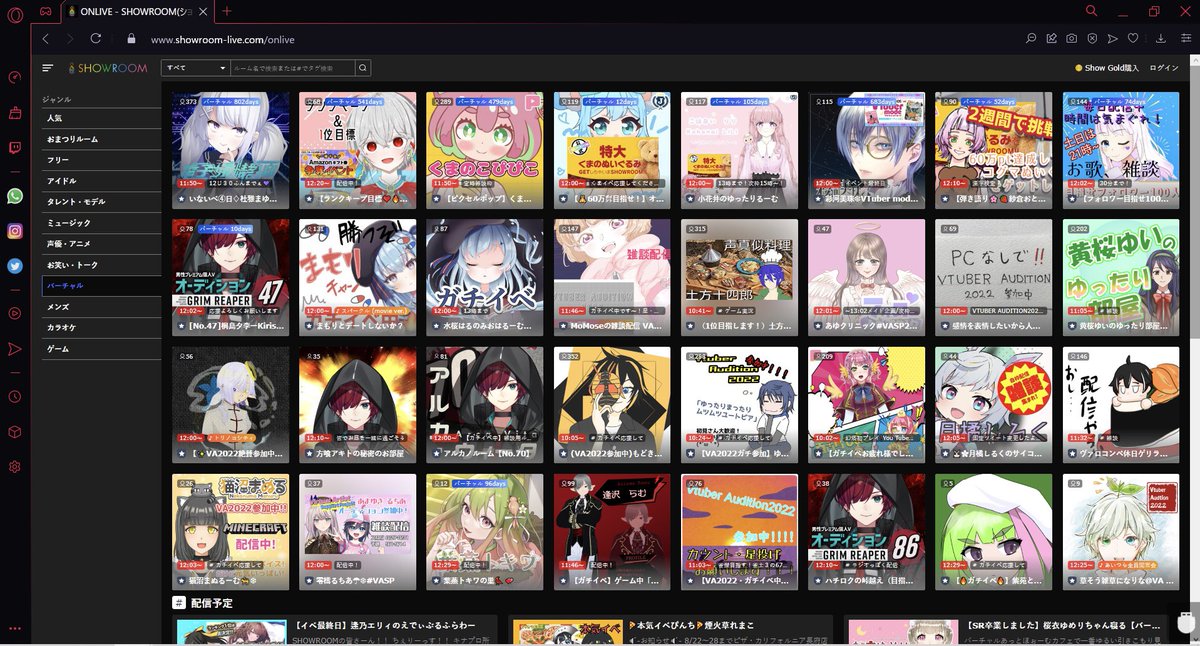This screenshot has width=1200, height=646.
Task: Select the ONLIVE - SHOWROOM tab
Action: [x=138, y=11]
